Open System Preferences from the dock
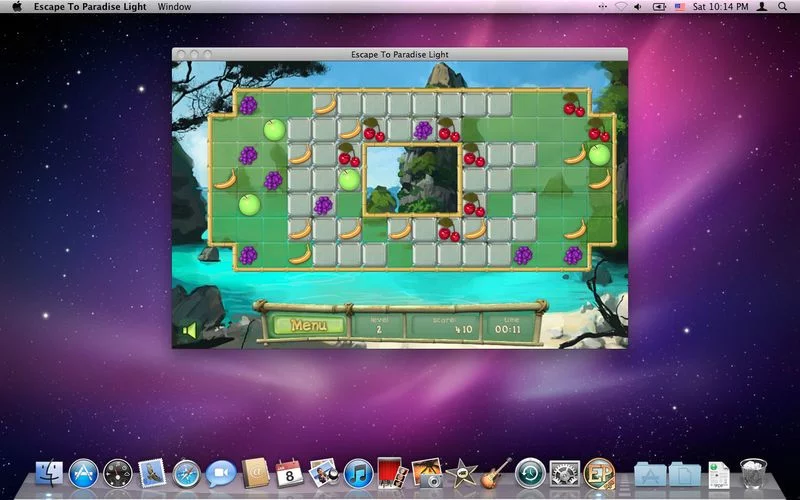This screenshot has height=500, width=800. [564, 473]
